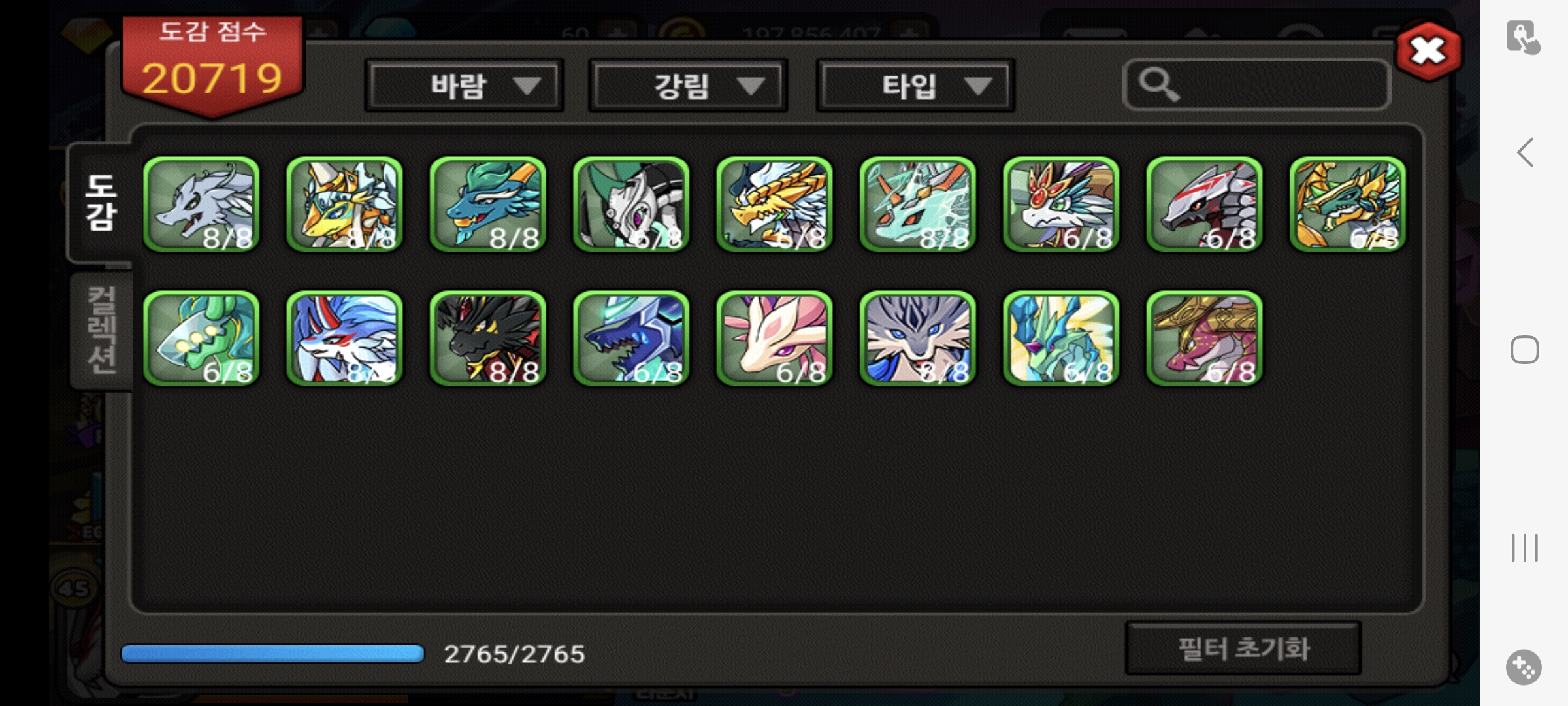Viewport: 1568px width, 706px height.
Task: Switch to the 도감 tab
Action: [101, 203]
